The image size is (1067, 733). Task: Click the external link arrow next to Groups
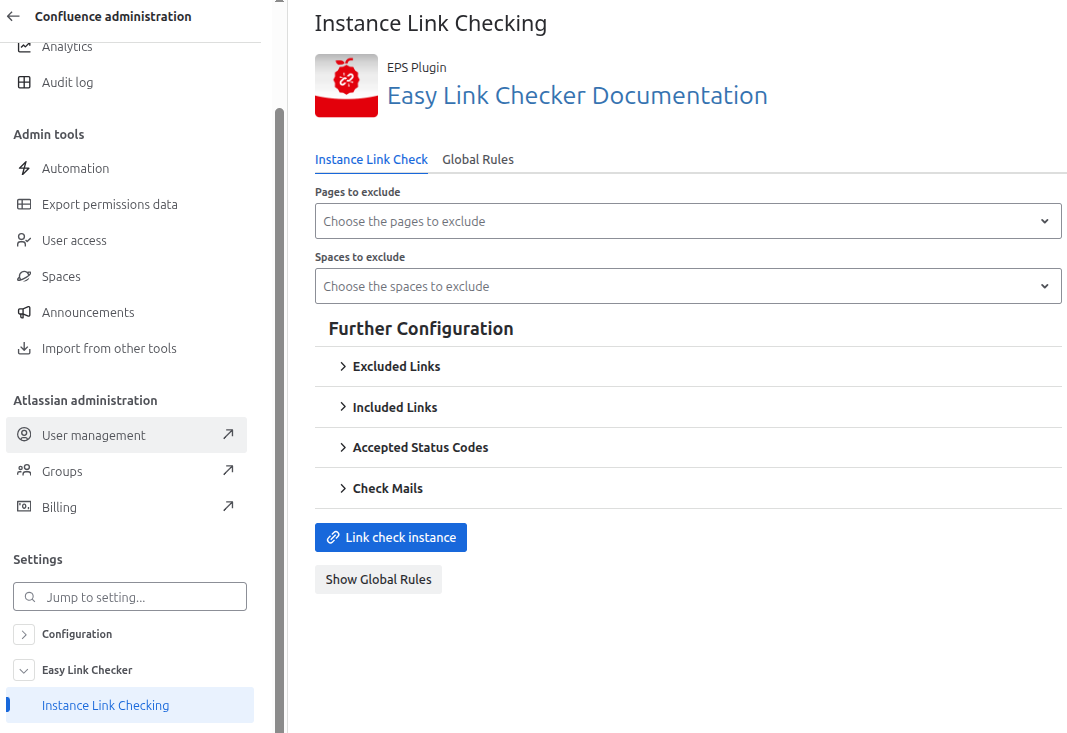(x=228, y=470)
